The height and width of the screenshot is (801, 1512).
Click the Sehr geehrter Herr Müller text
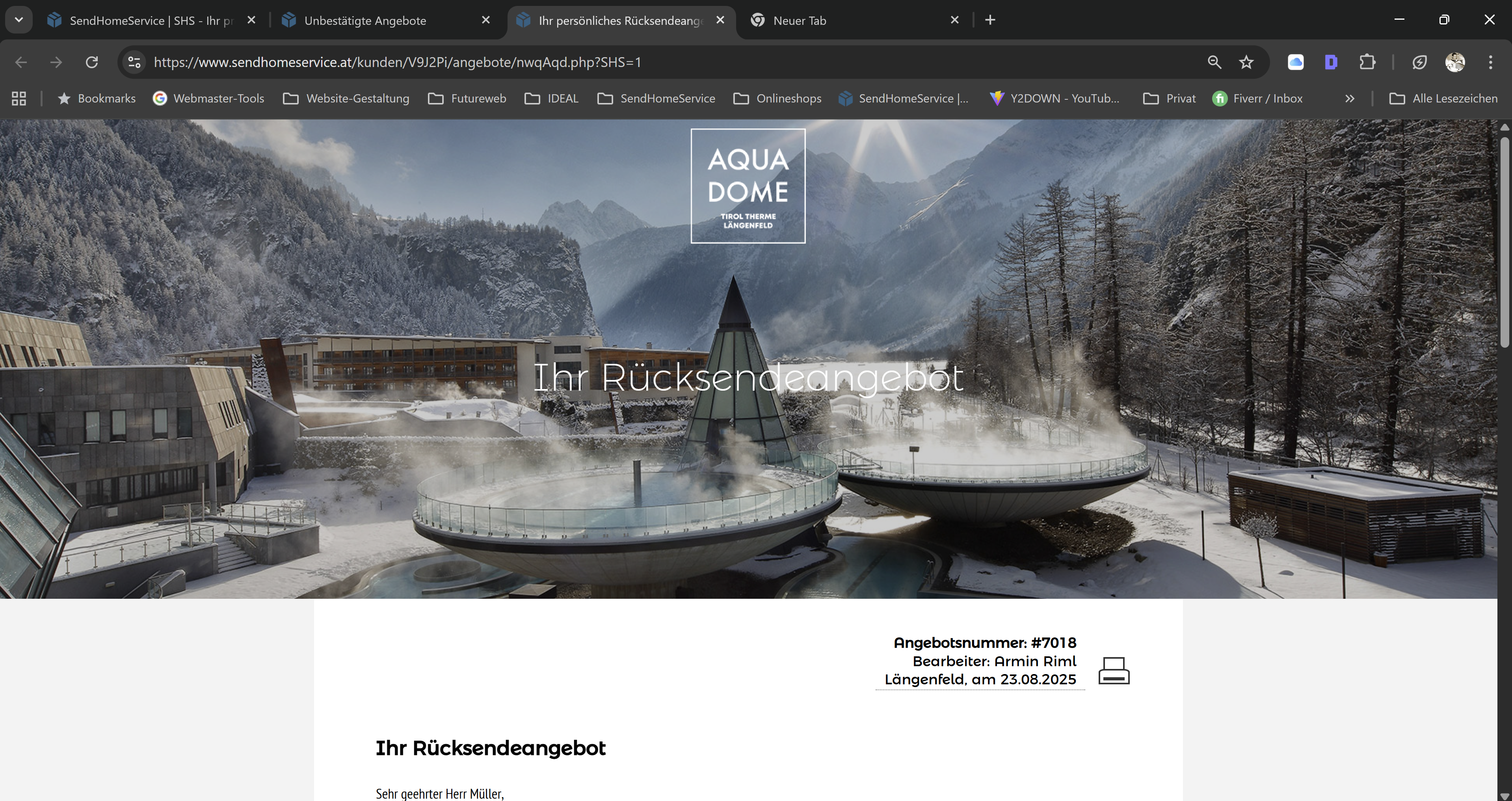440,794
